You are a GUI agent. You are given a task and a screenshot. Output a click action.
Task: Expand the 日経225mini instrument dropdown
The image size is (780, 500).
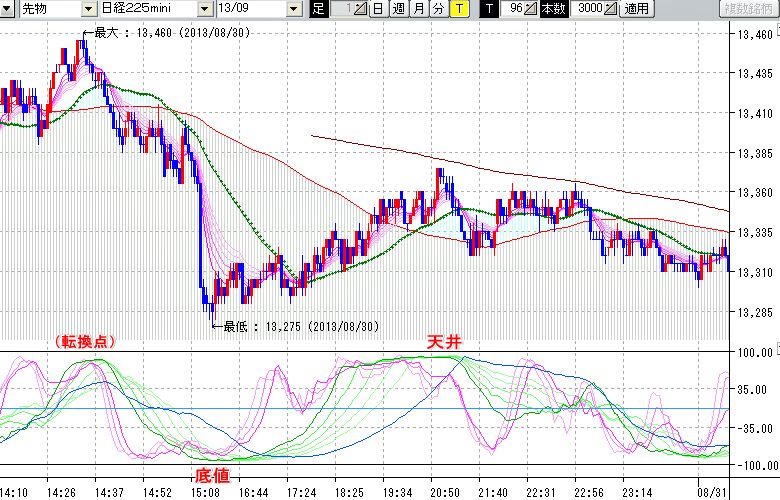[x=204, y=9]
